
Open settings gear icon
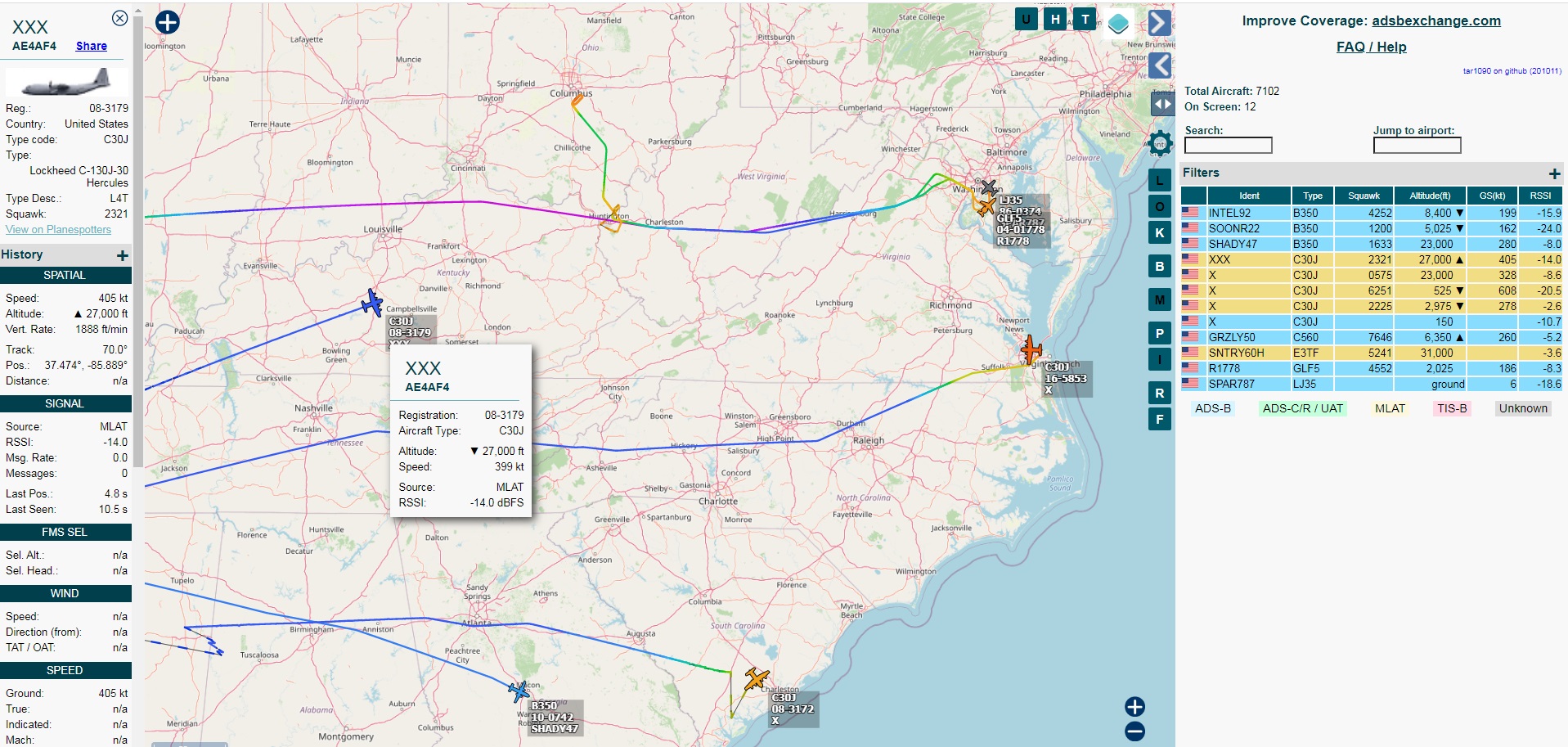[x=1160, y=144]
